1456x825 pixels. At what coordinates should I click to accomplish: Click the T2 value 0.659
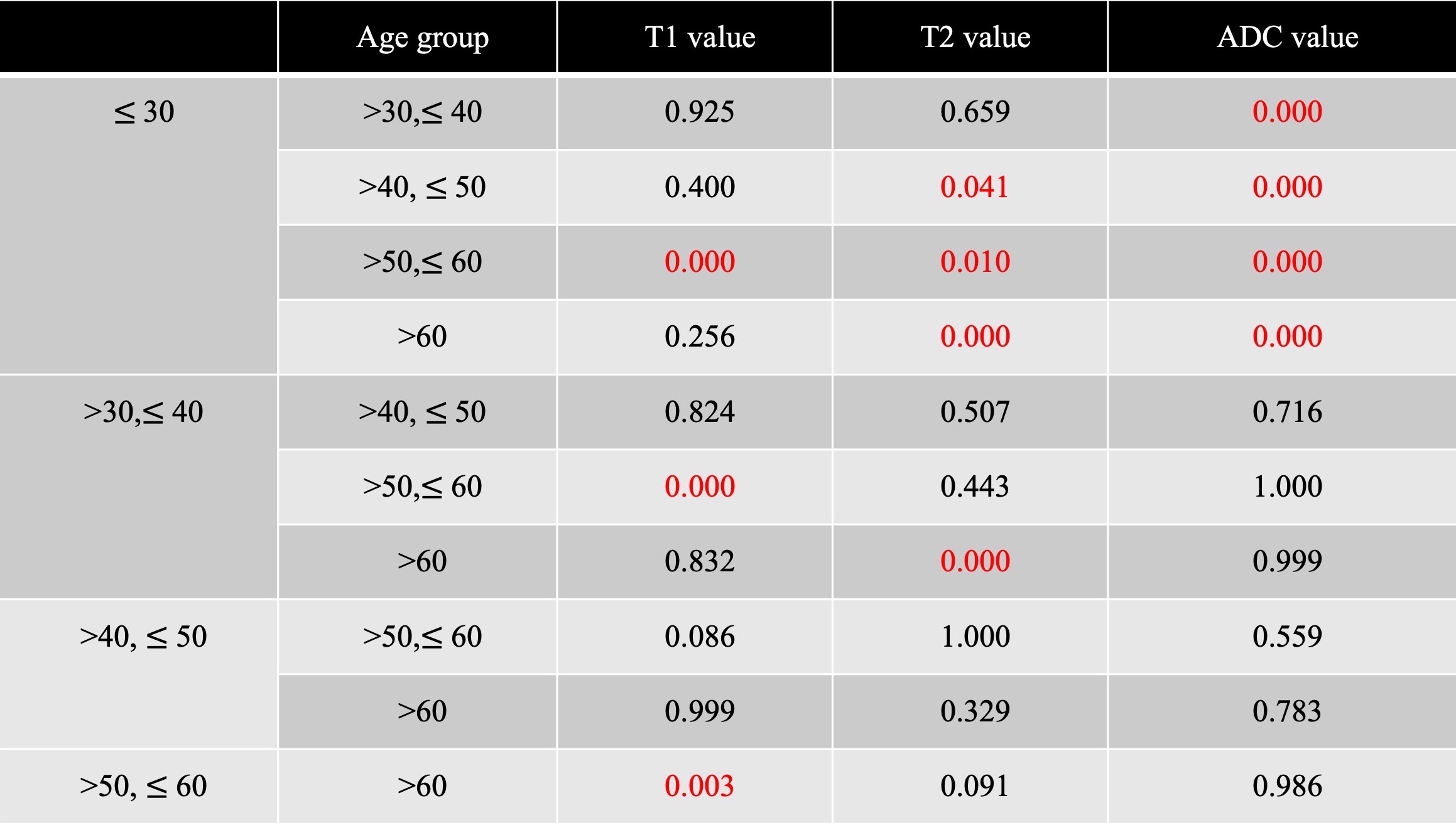975,112
